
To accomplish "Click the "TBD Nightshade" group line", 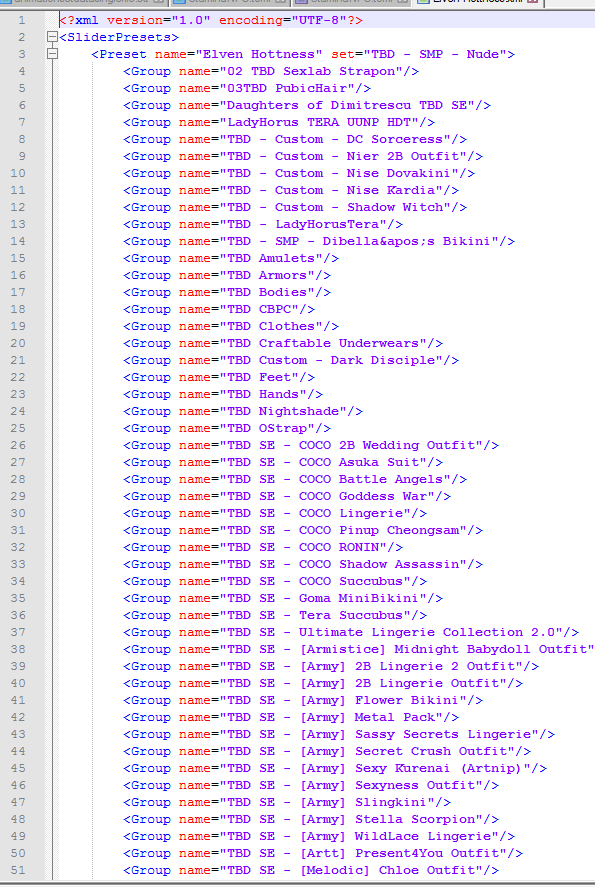I will coord(243,411).
